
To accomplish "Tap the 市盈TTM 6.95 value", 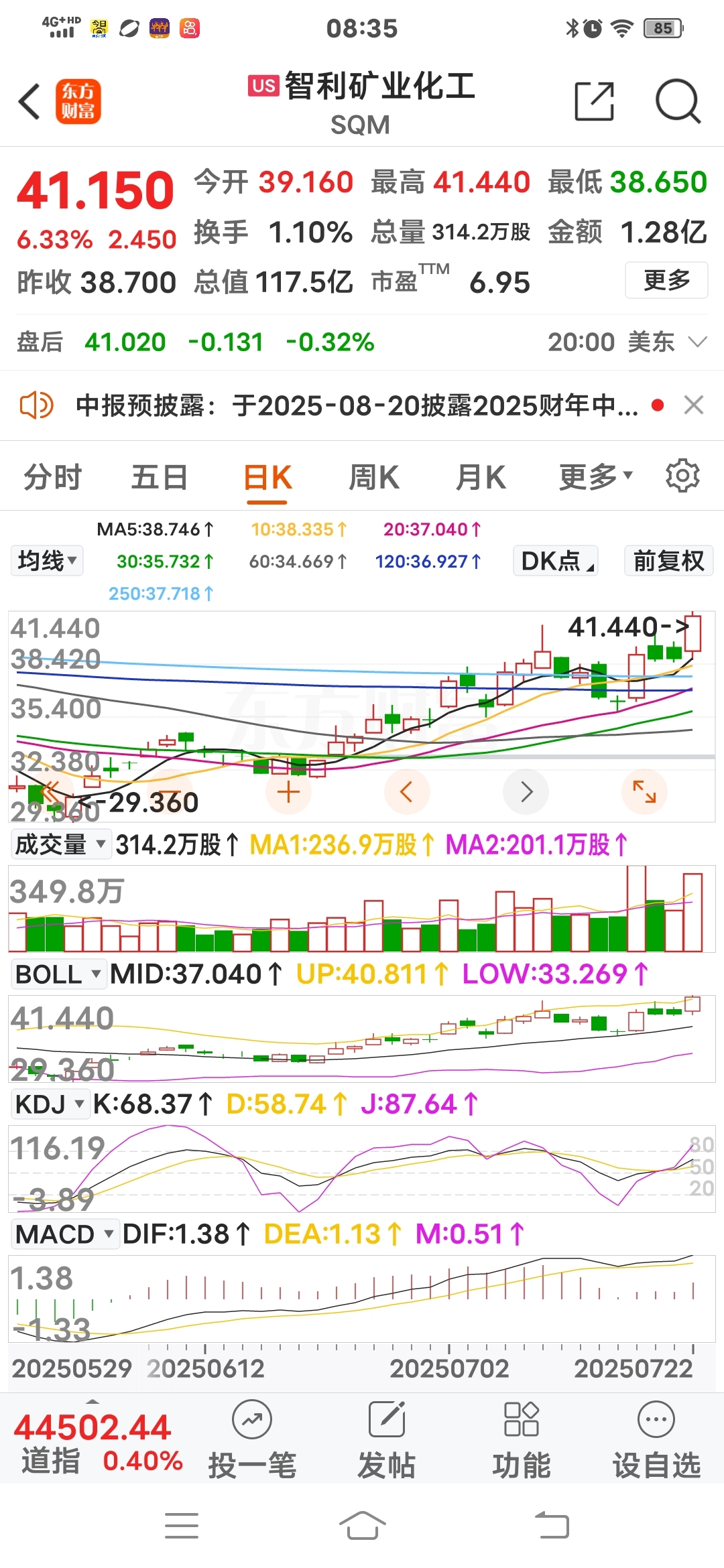I will [x=450, y=281].
